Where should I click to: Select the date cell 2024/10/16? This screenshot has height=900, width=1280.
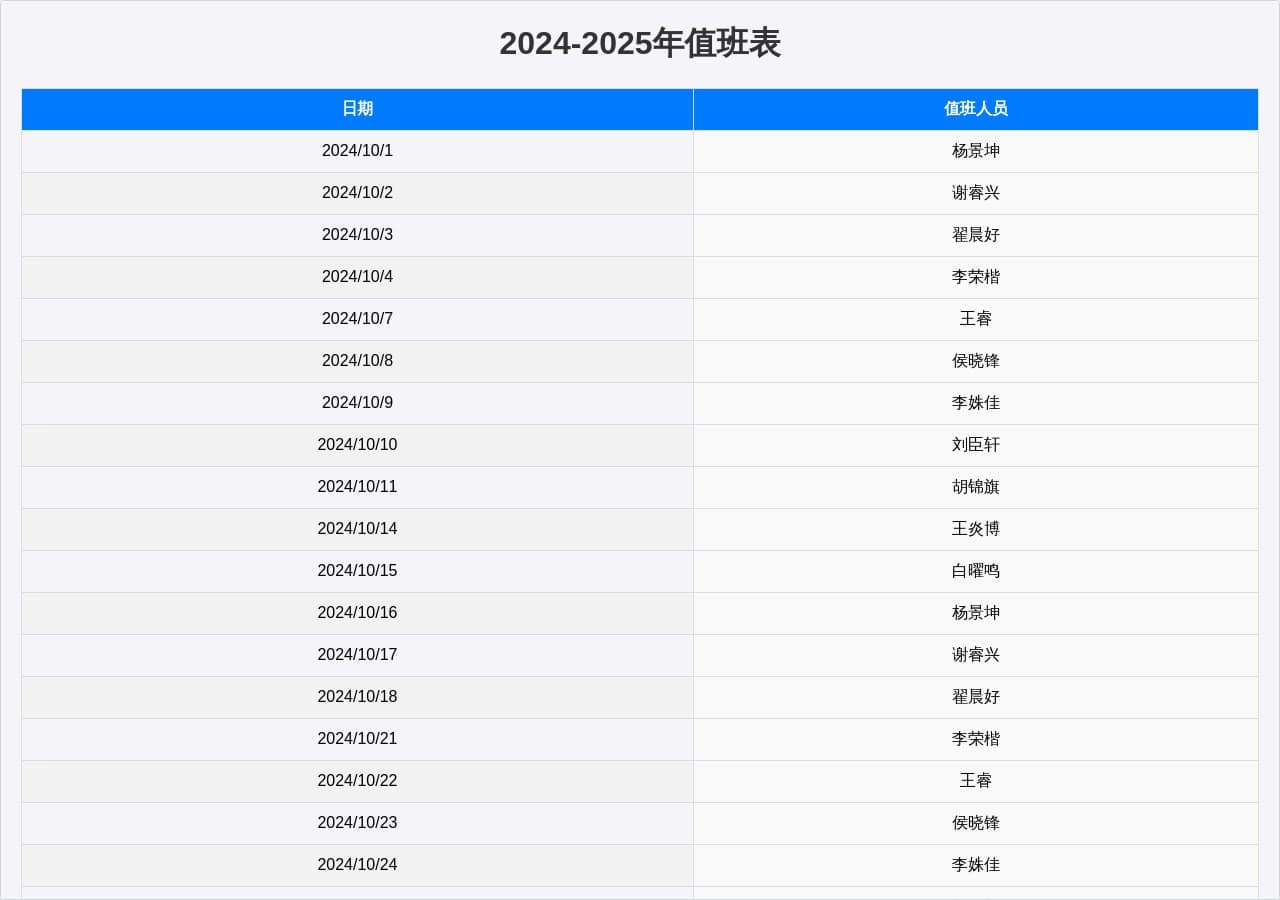pos(357,613)
